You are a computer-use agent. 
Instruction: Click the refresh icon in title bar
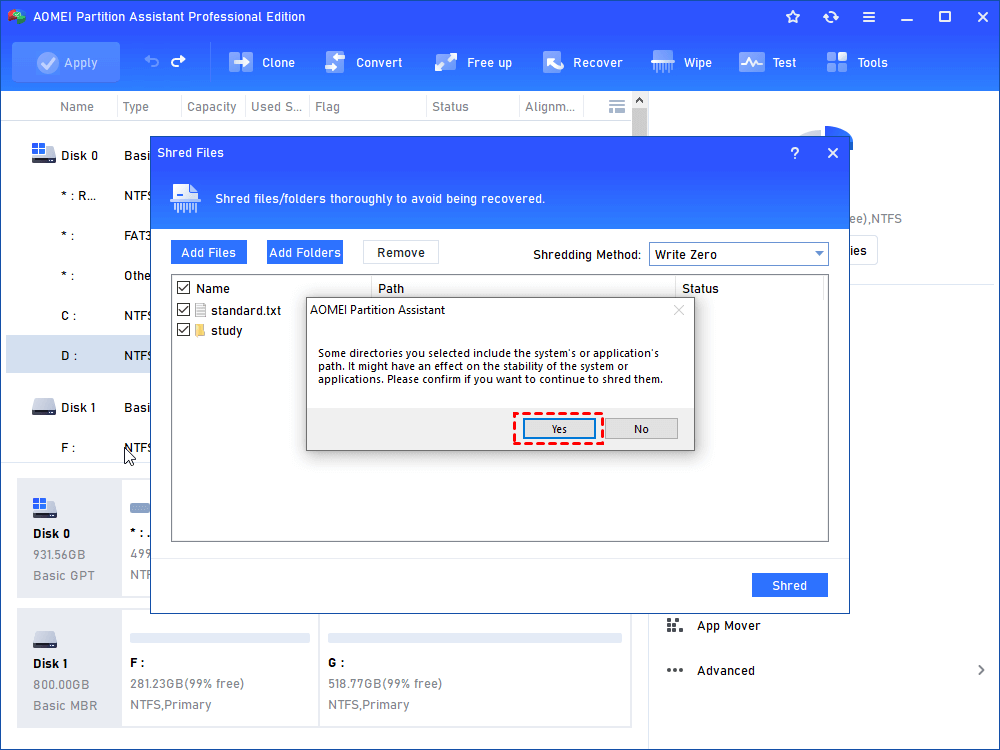click(x=830, y=17)
